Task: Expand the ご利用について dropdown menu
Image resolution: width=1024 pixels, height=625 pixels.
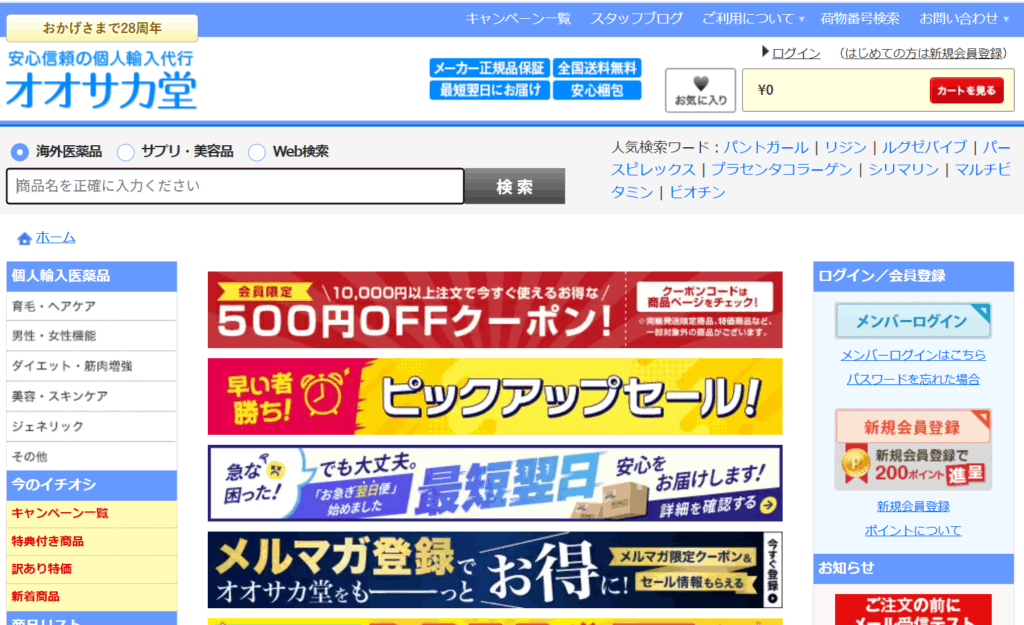Action: pyautogui.click(x=753, y=18)
